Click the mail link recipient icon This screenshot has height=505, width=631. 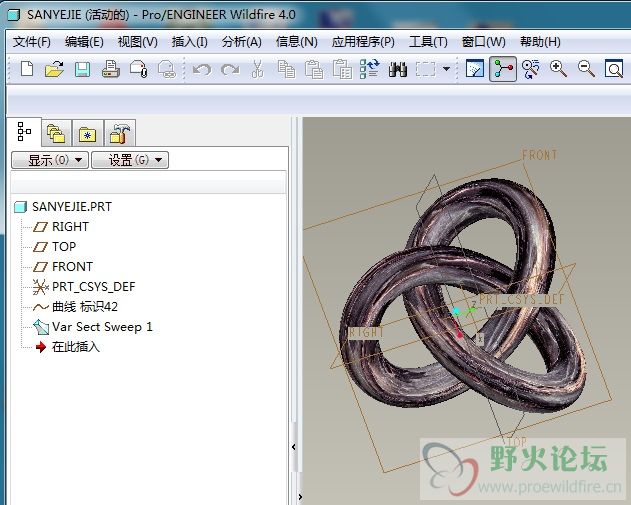(166, 69)
